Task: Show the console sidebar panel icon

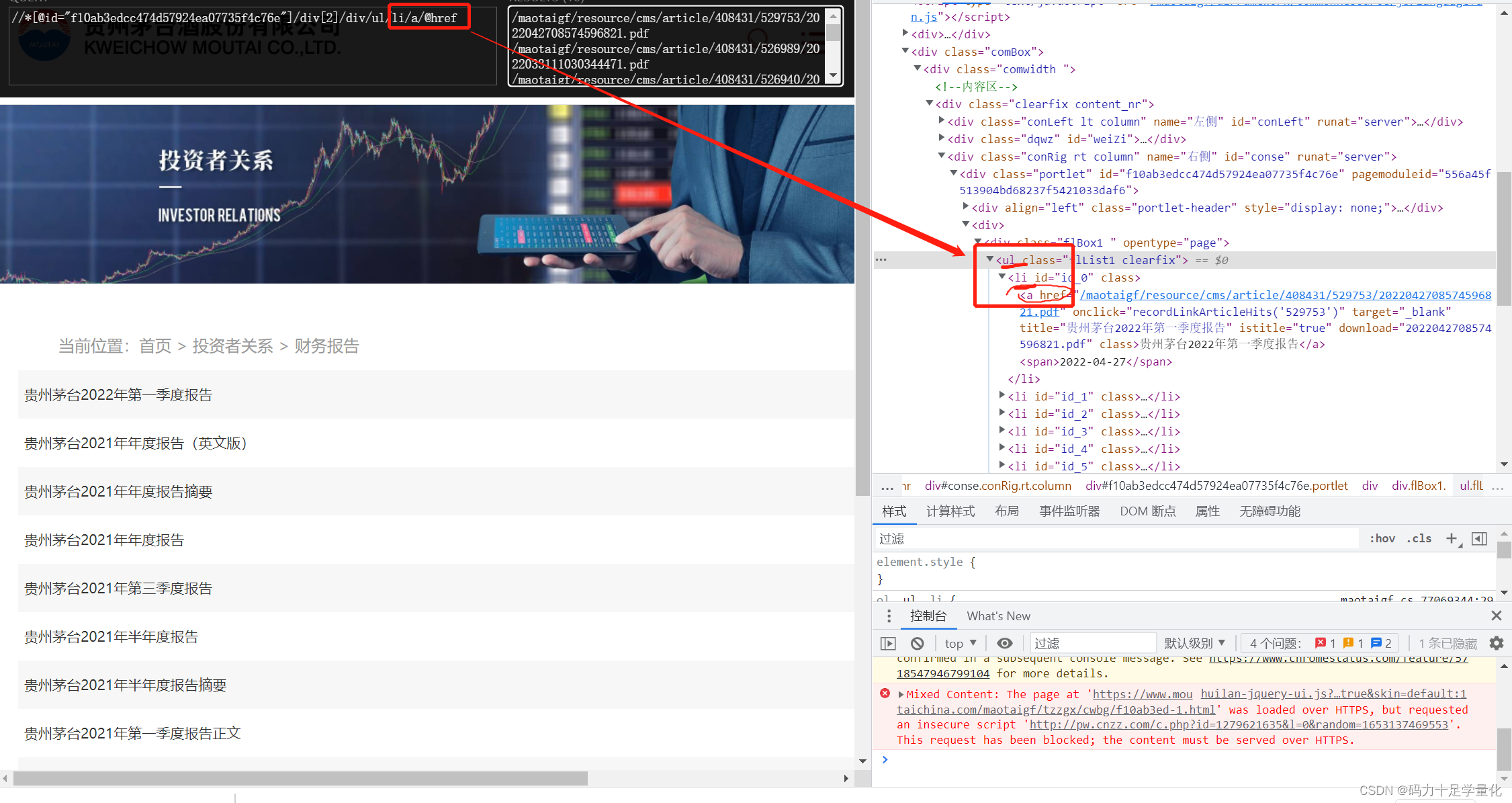Action: click(x=888, y=643)
